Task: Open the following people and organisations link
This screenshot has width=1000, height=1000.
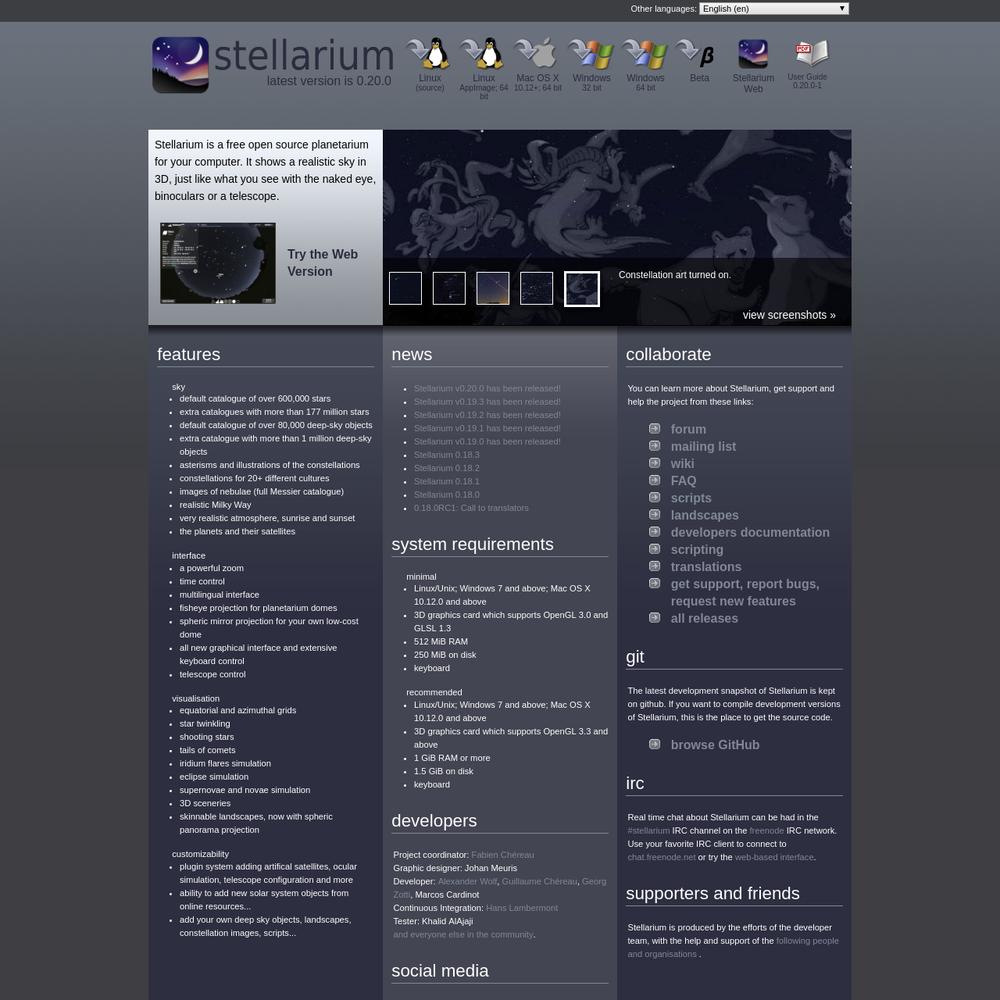Action: pos(733,948)
